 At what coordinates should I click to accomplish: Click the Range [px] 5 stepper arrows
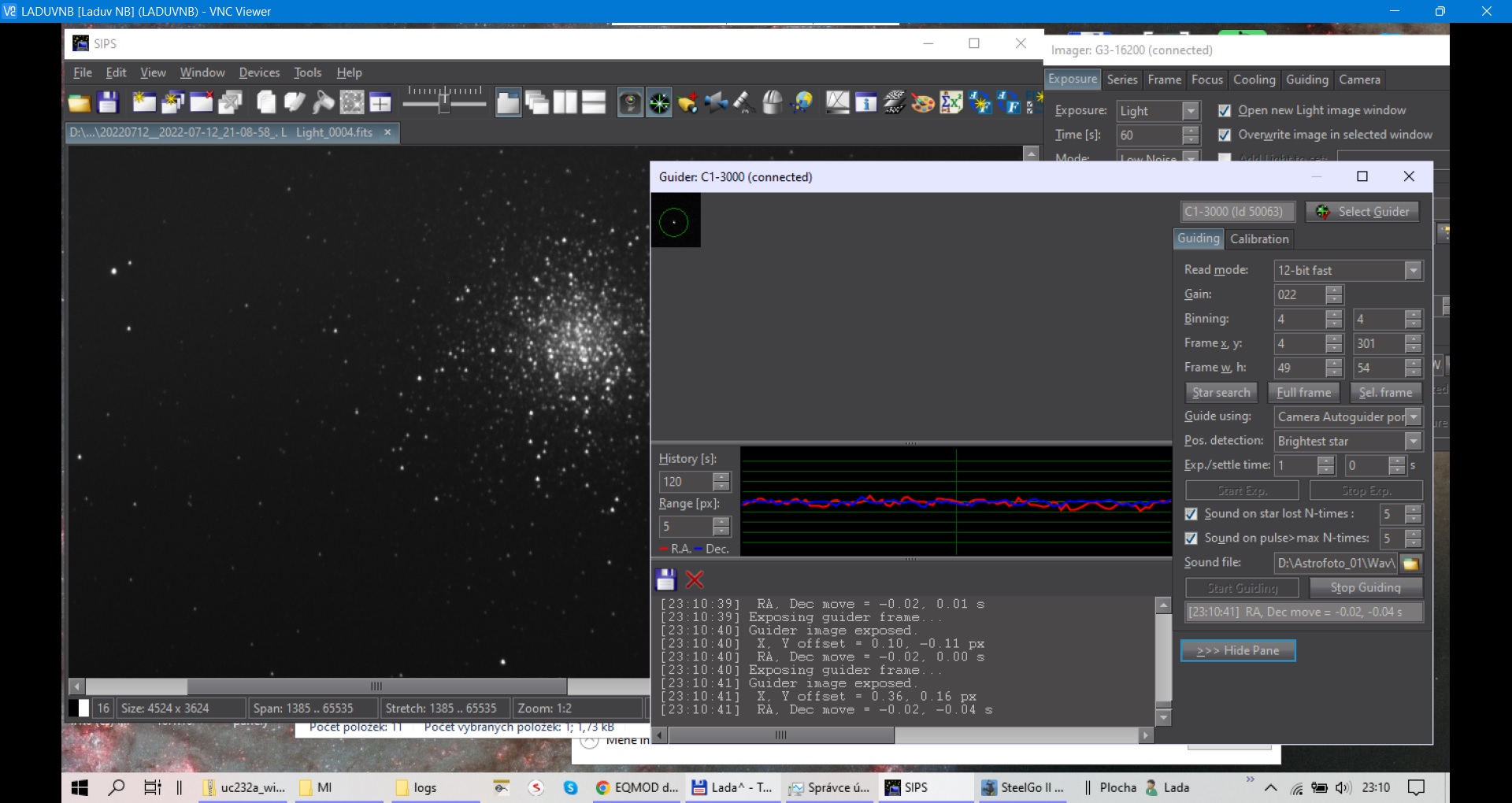721,527
